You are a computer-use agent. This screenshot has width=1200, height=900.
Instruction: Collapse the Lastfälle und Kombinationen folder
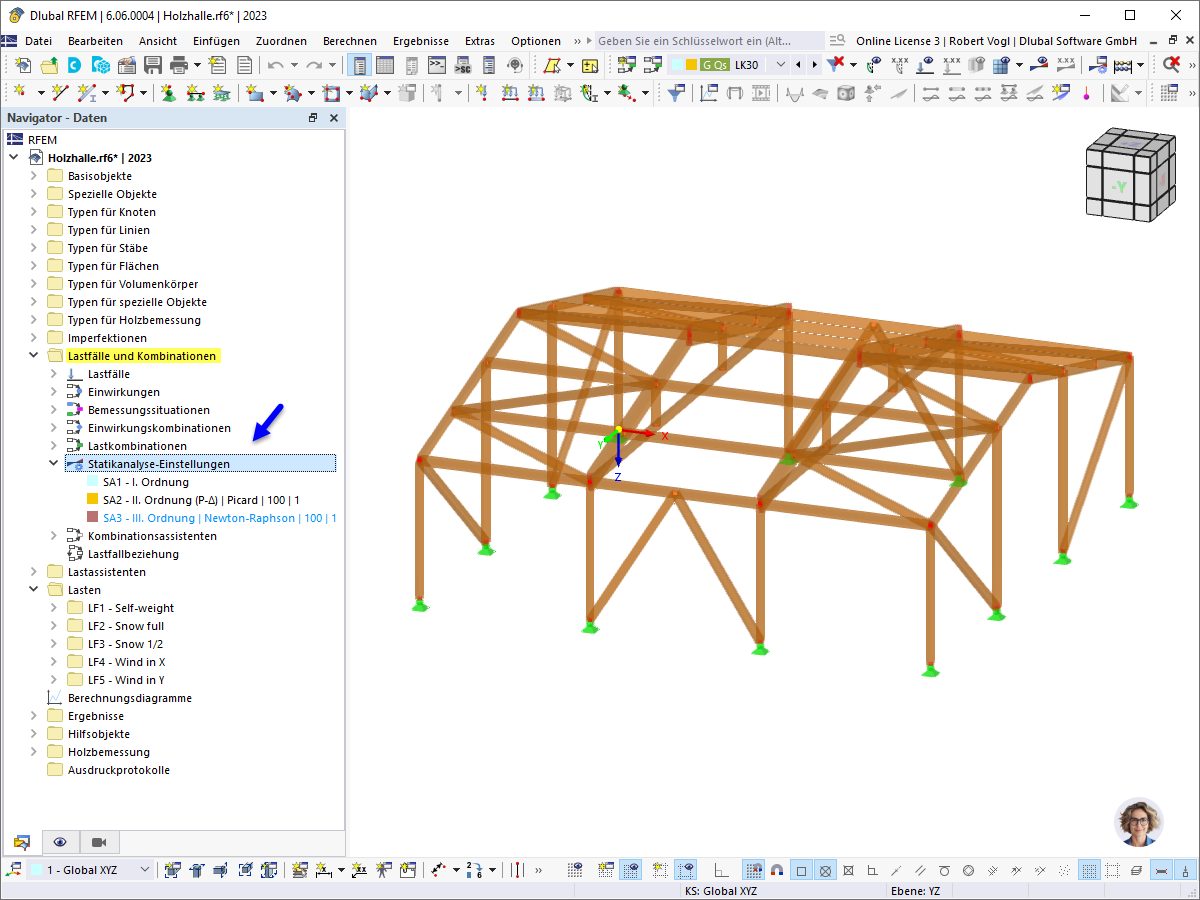coord(34,356)
